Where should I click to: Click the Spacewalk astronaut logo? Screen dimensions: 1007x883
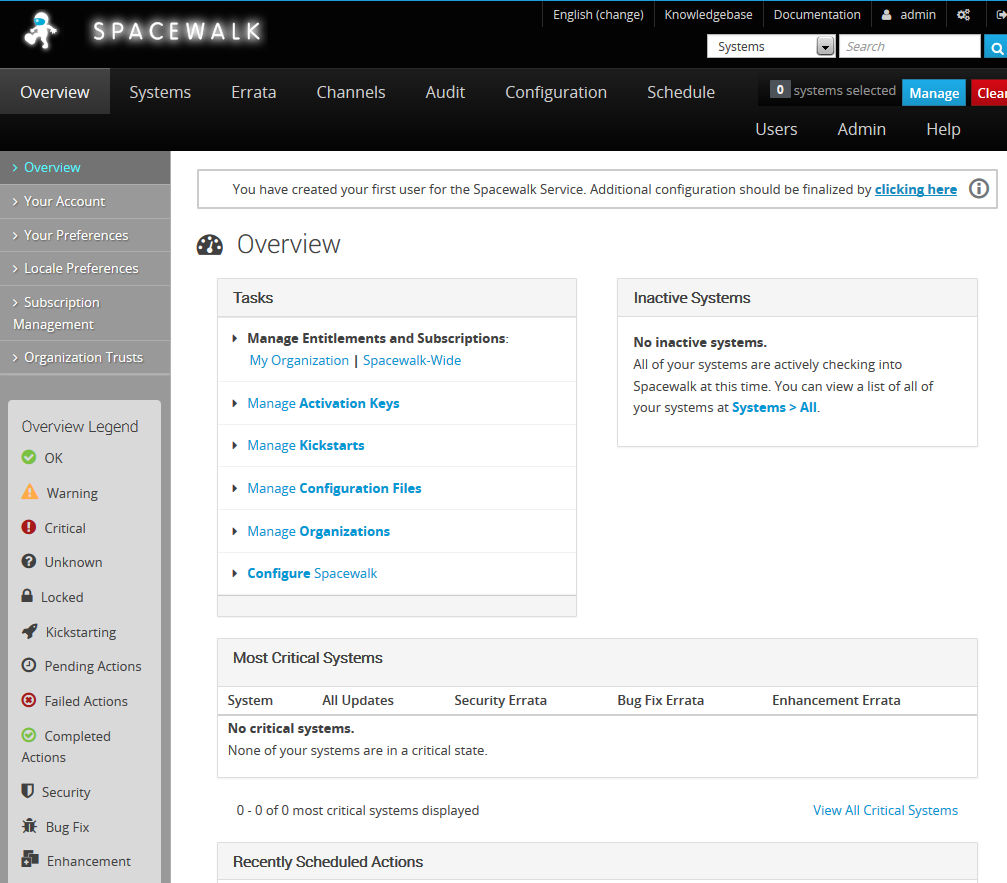tap(40, 30)
